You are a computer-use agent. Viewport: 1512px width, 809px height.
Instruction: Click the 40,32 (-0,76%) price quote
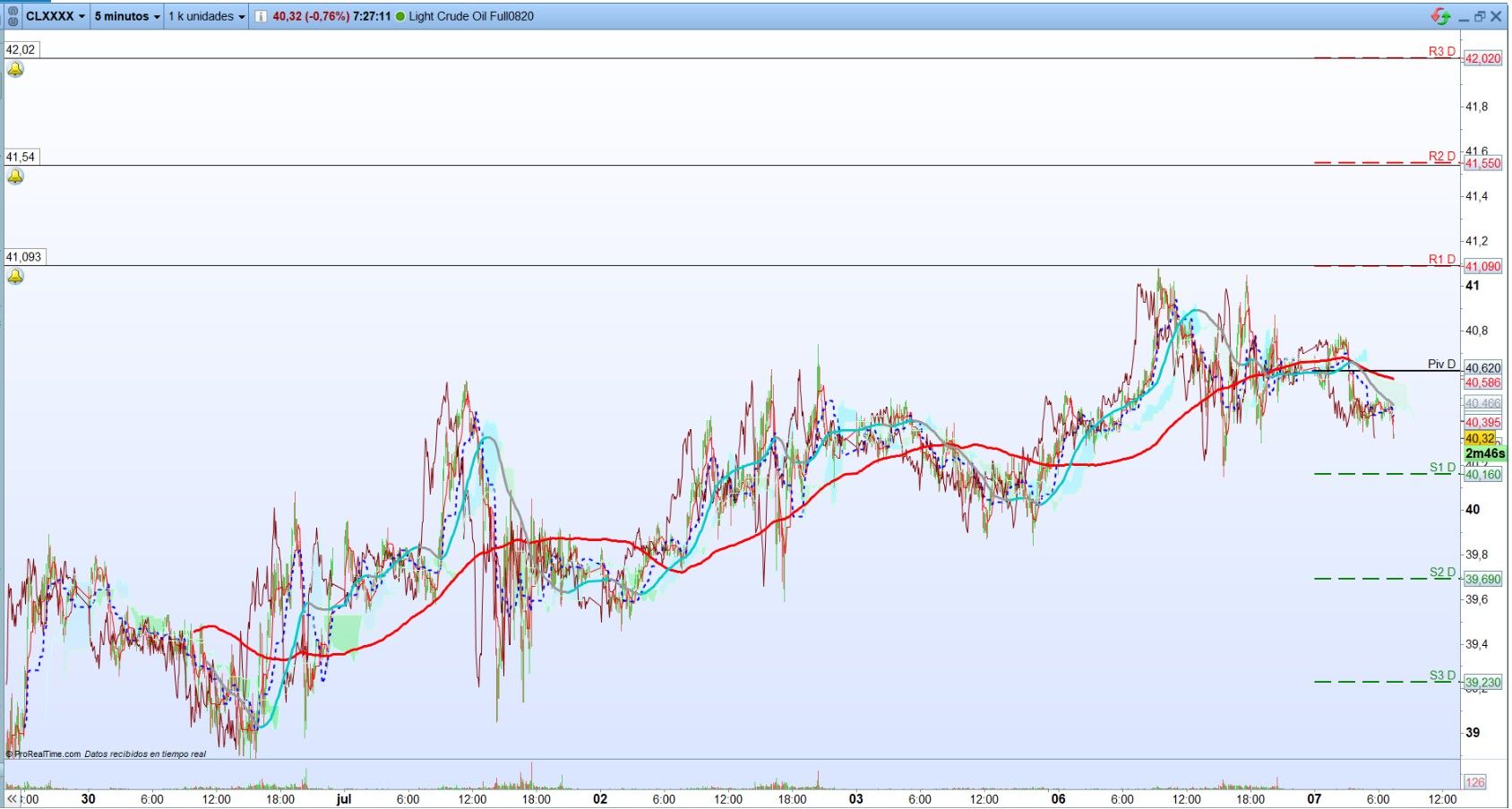tap(311, 16)
